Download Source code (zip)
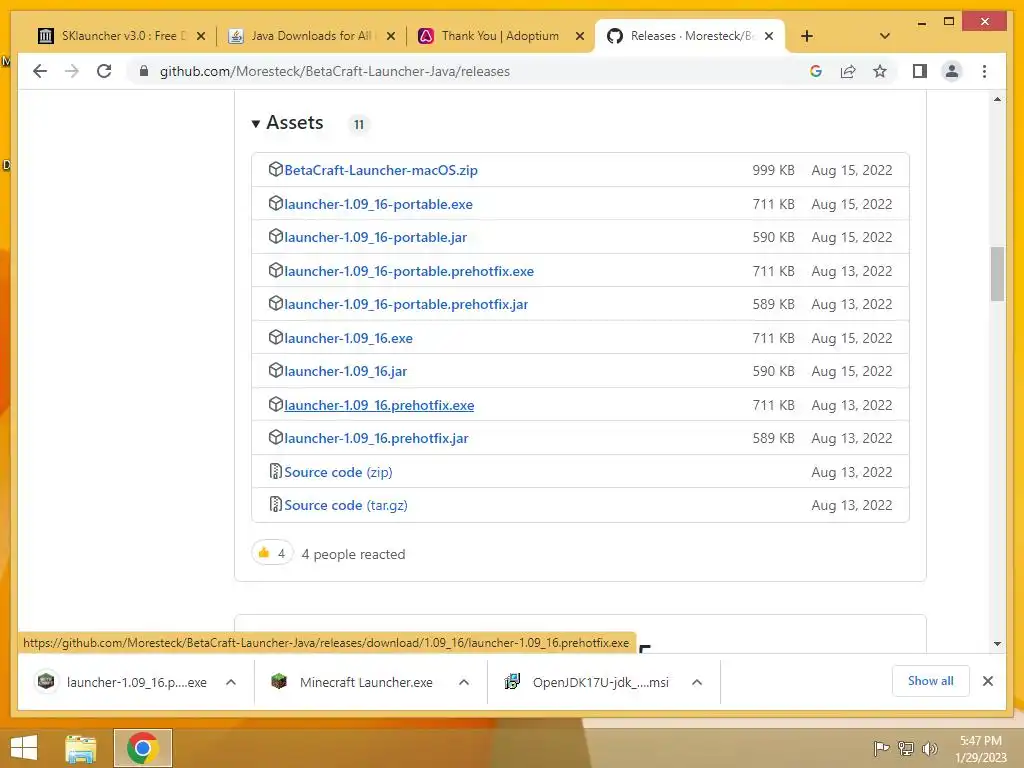 coord(338,472)
